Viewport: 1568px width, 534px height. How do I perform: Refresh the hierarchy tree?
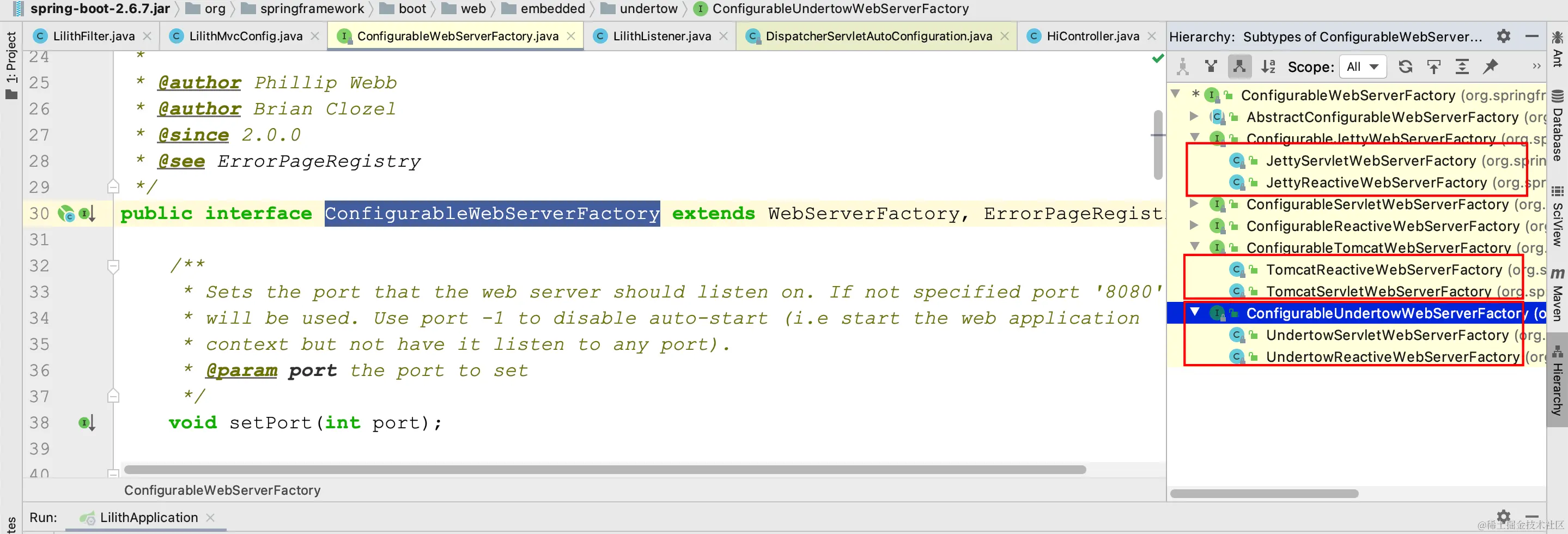(1405, 67)
